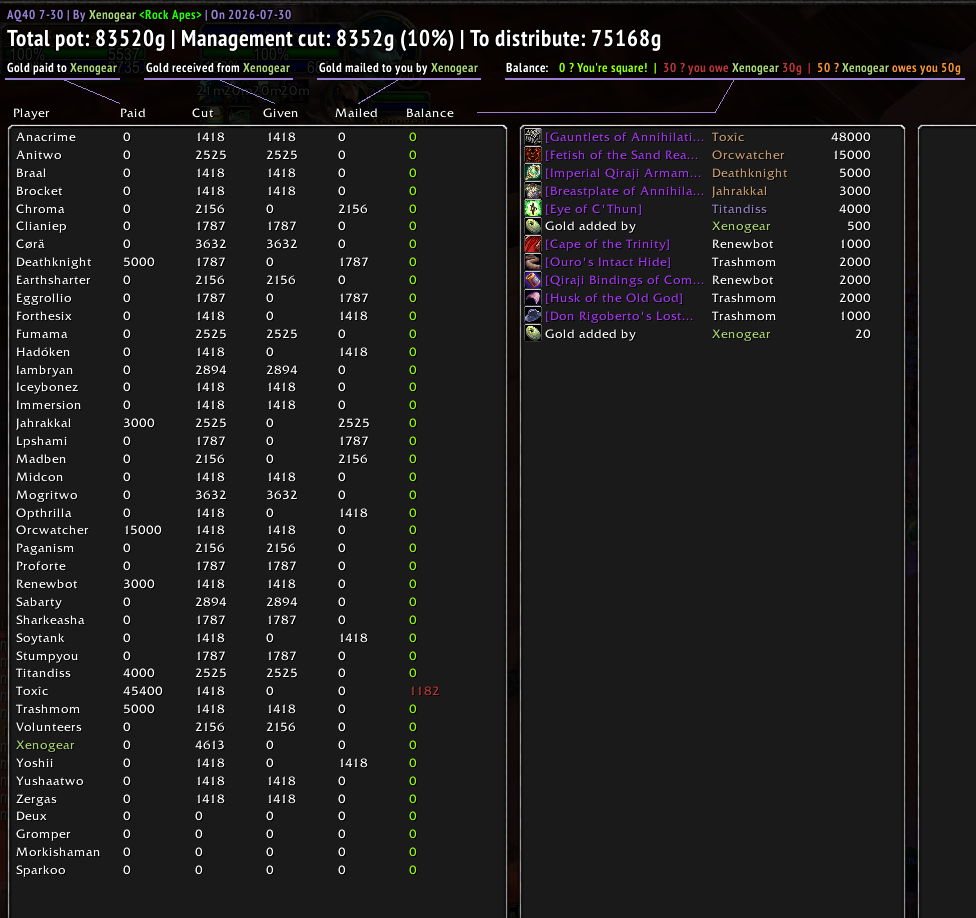The image size is (976, 918).
Task: Select Jahrakkal in the player list
Action: pos(44,423)
